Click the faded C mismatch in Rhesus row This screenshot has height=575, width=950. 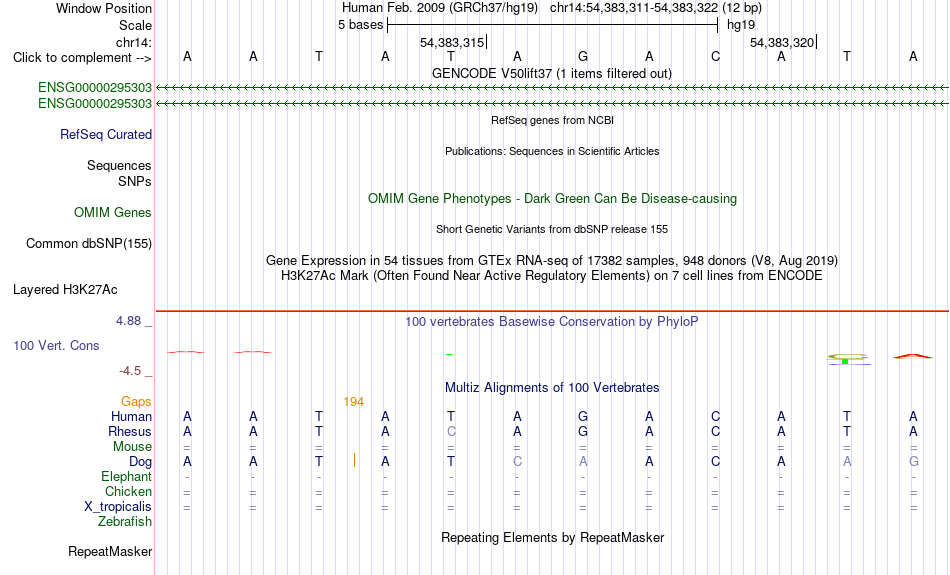[x=451, y=431]
